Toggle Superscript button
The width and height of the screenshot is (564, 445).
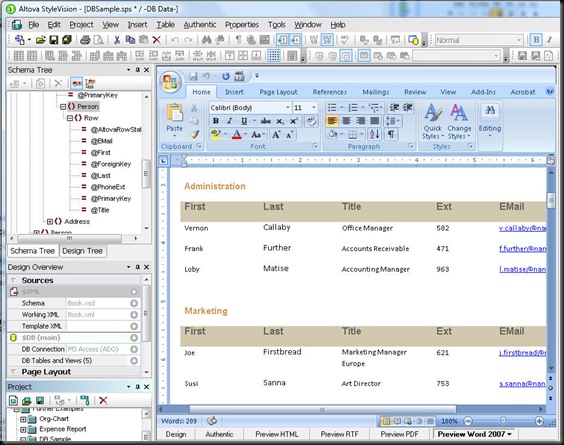point(294,121)
